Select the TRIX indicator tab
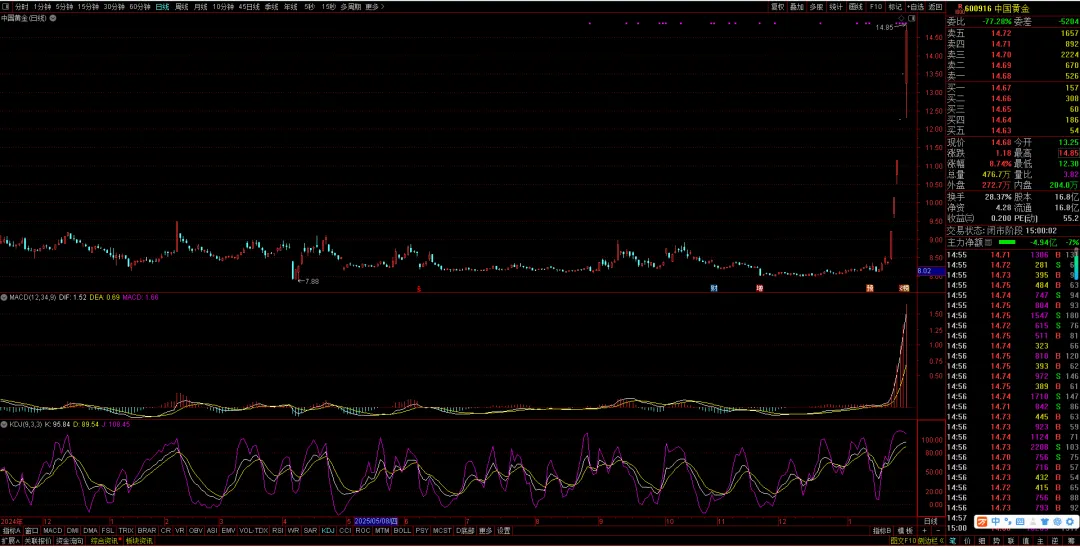This screenshot has height=547, width=1080. [x=125, y=531]
